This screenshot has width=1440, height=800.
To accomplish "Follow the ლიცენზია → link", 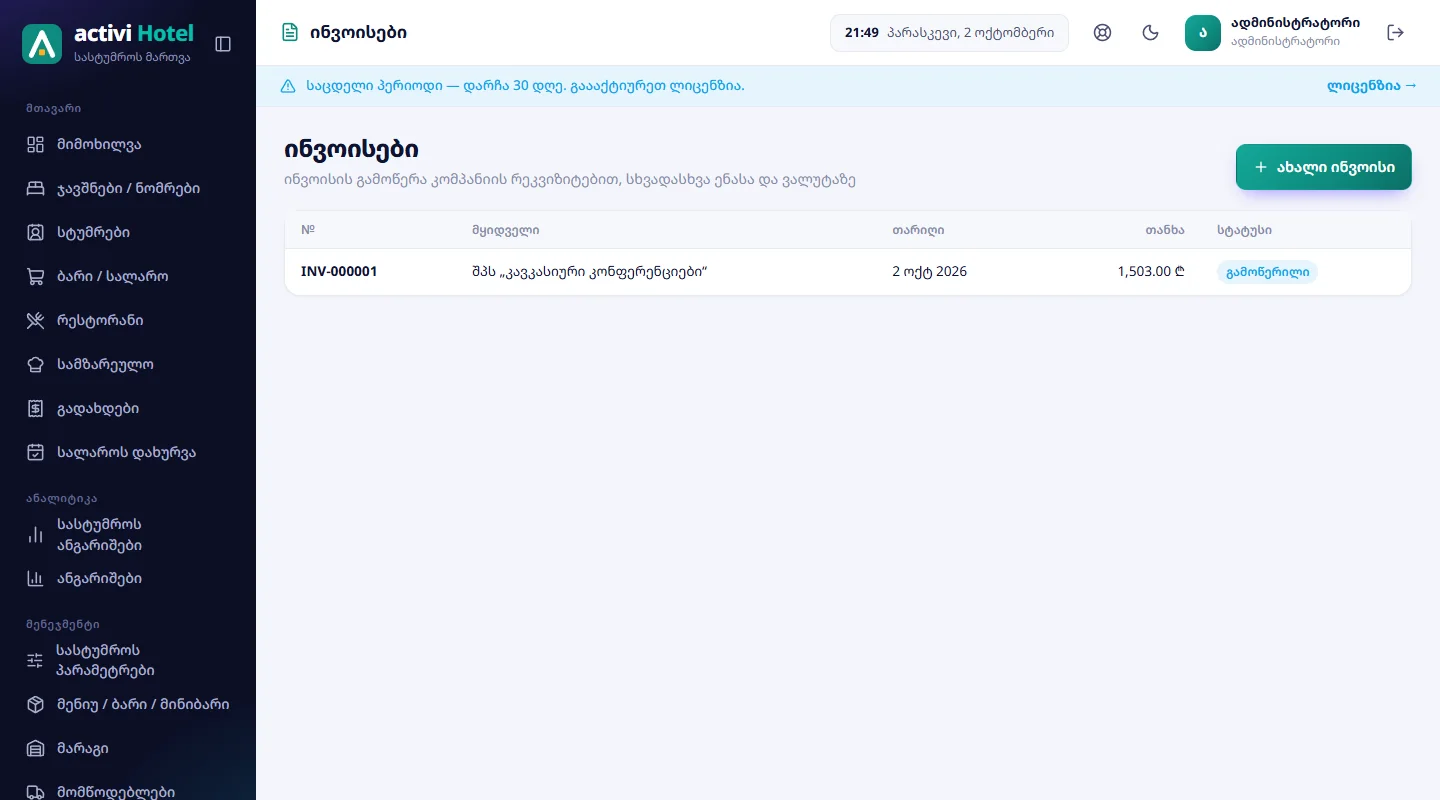I will point(1372,86).
